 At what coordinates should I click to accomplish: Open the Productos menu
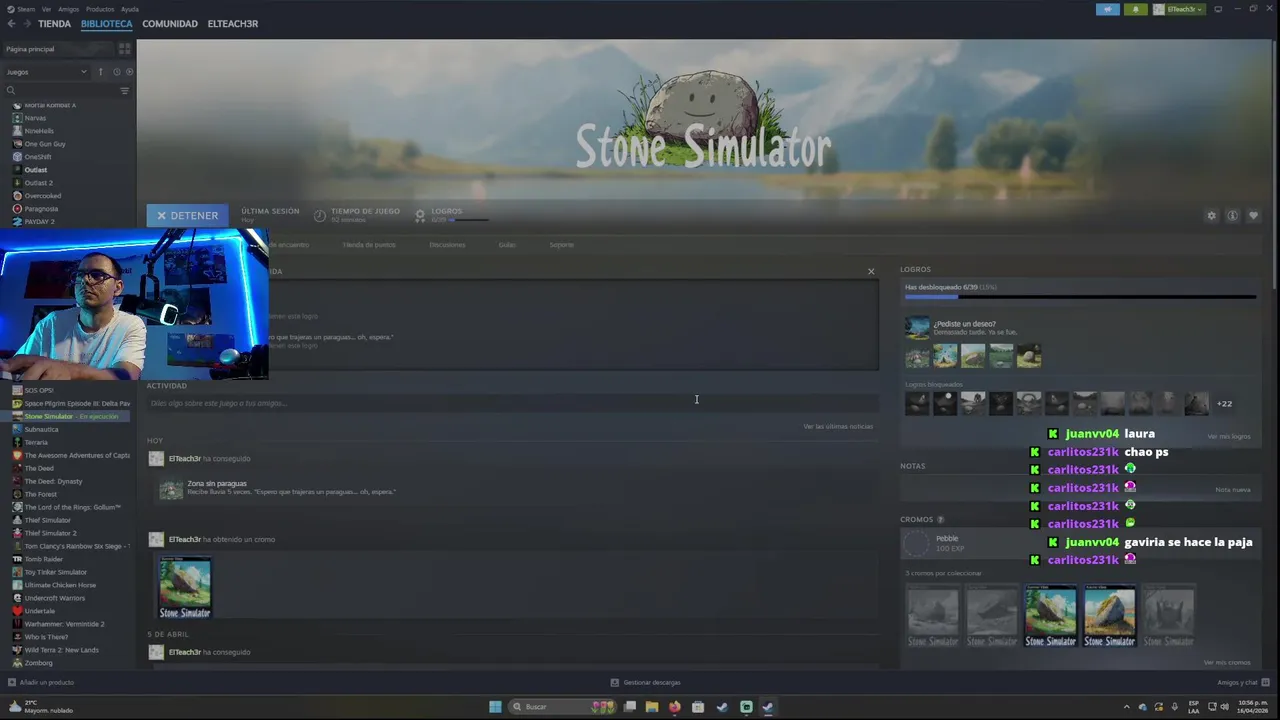pyautogui.click(x=100, y=9)
